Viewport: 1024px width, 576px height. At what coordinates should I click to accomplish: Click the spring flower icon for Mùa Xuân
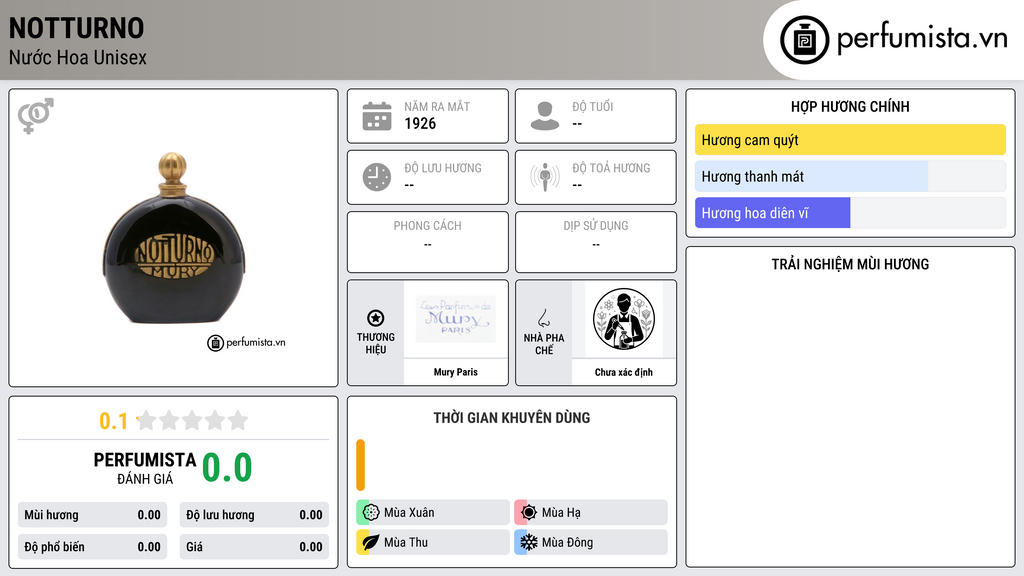371,512
